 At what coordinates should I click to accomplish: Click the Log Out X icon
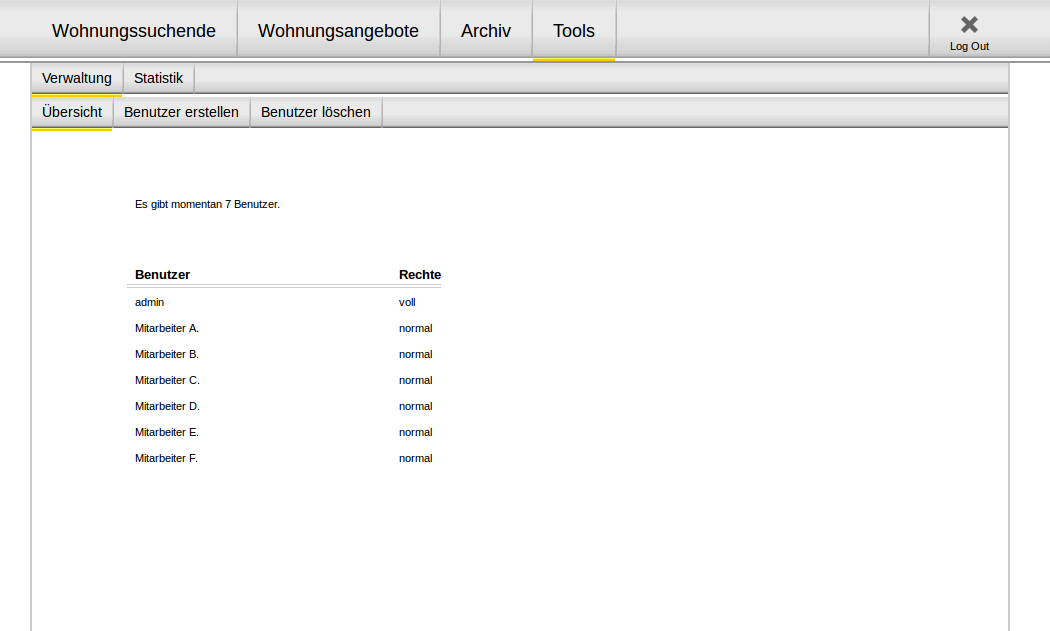tap(968, 25)
